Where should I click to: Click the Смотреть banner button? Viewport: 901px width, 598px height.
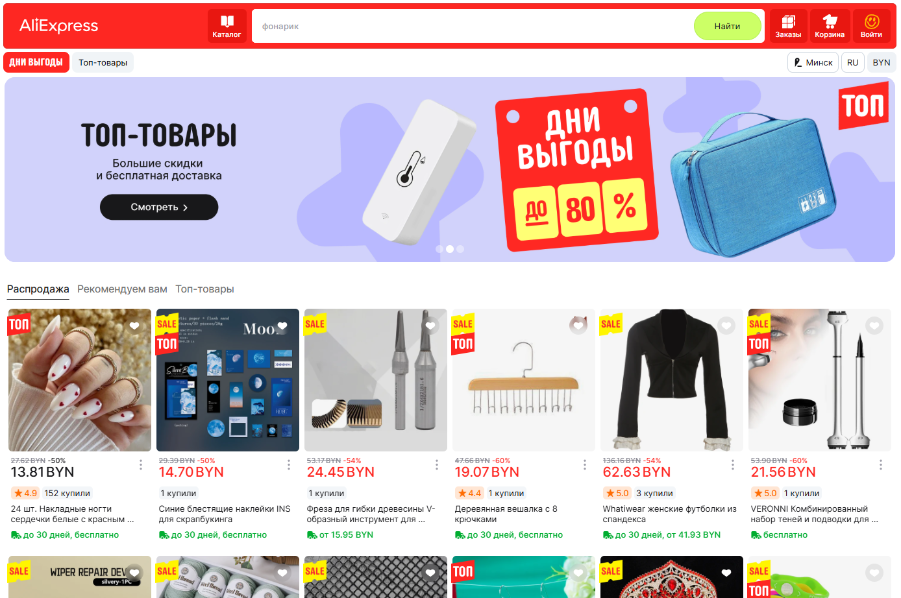159,207
